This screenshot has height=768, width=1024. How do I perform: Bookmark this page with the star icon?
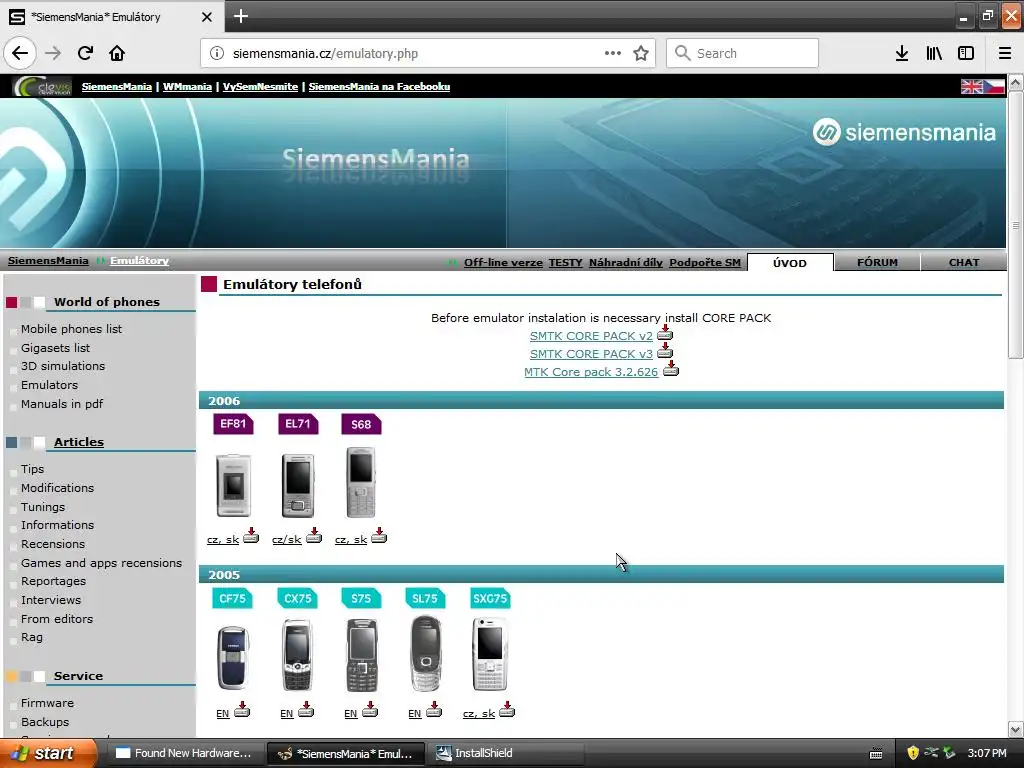(x=641, y=54)
